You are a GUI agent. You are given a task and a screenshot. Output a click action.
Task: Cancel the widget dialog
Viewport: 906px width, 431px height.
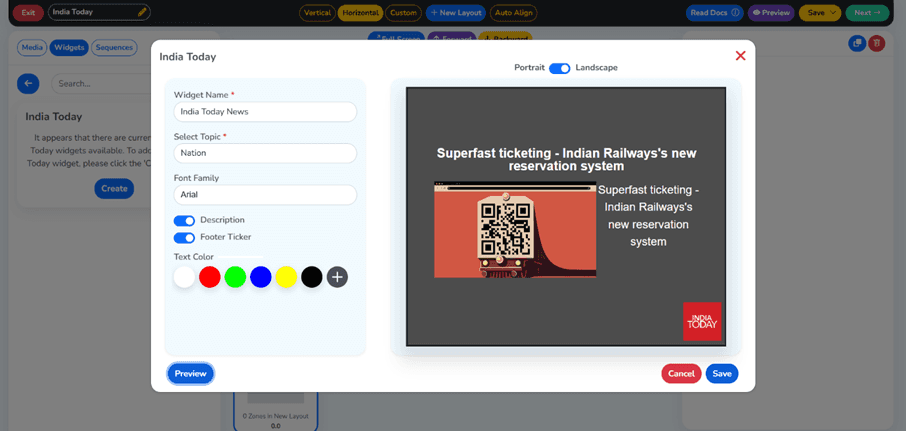click(681, 374)
